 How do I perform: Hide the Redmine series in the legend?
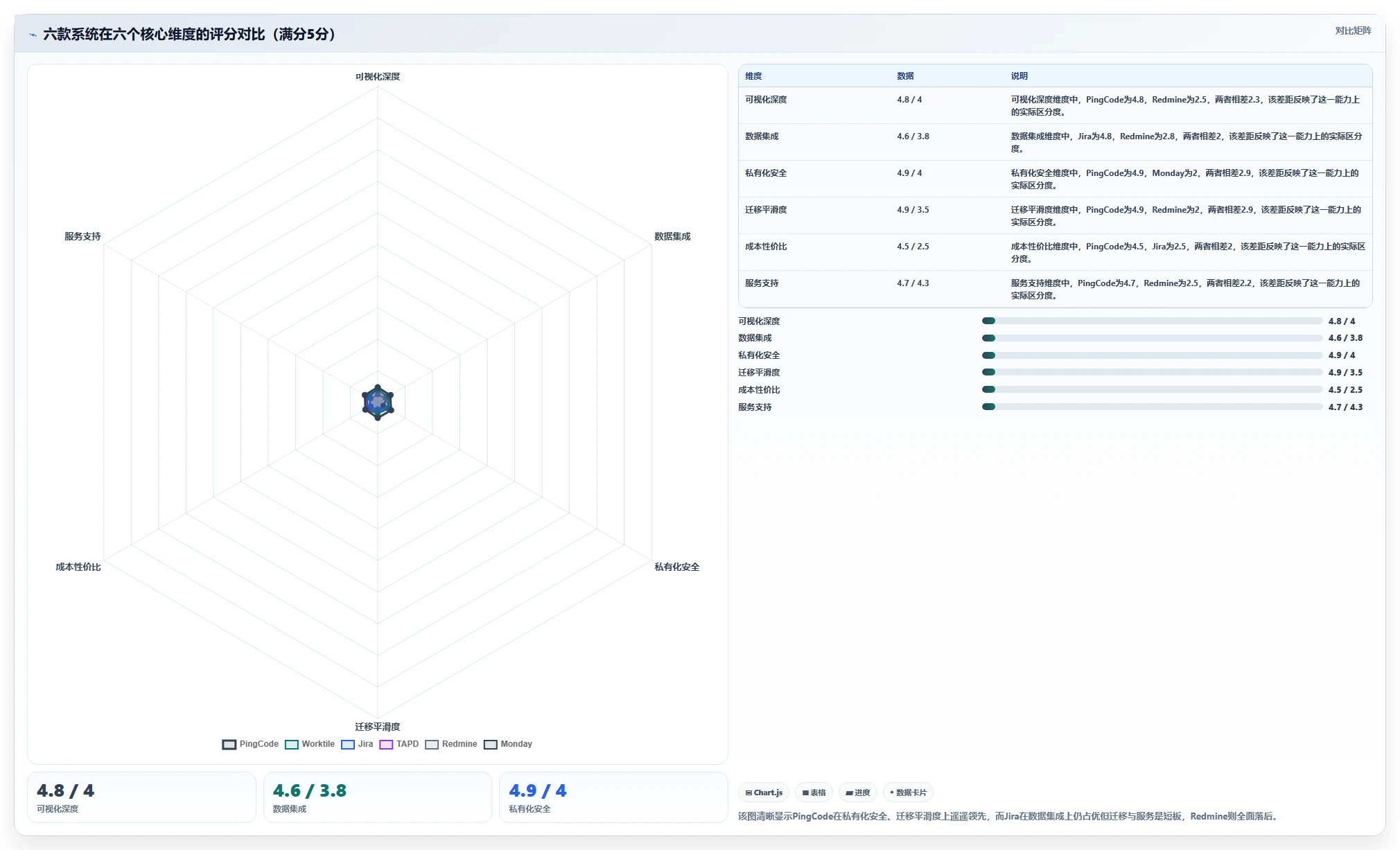(x=451, y=744)
